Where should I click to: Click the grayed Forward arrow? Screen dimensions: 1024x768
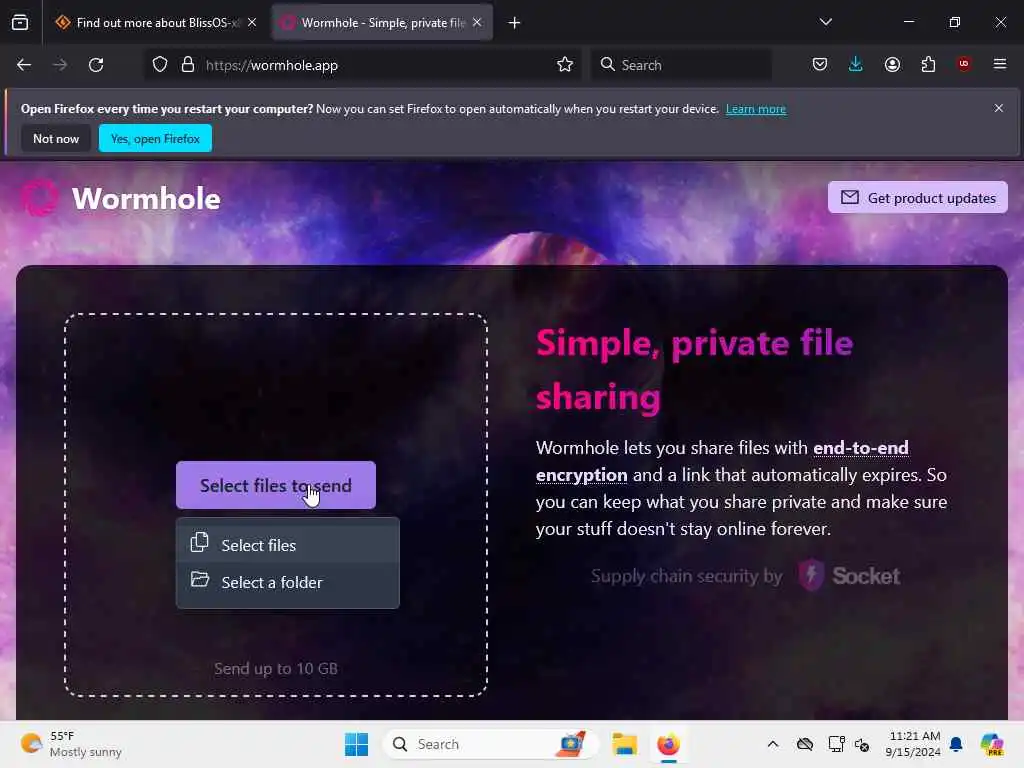[x=59, y=65]
